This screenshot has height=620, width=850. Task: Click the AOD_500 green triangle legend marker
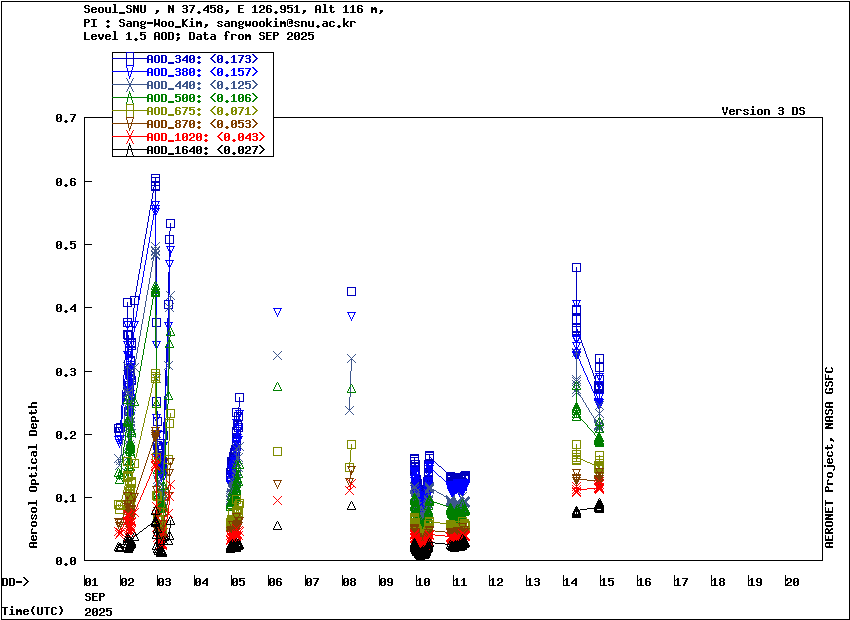tap(129, 98)
